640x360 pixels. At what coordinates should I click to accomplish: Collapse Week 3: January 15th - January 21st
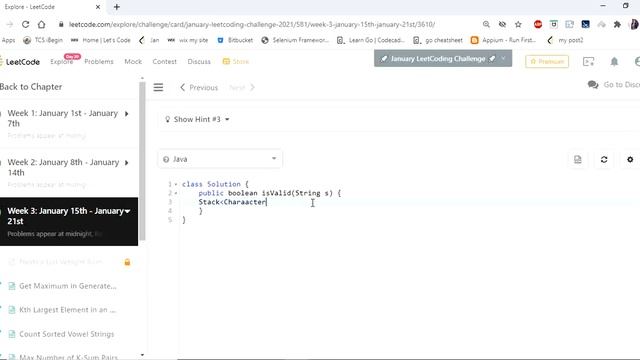click(69, 221)
